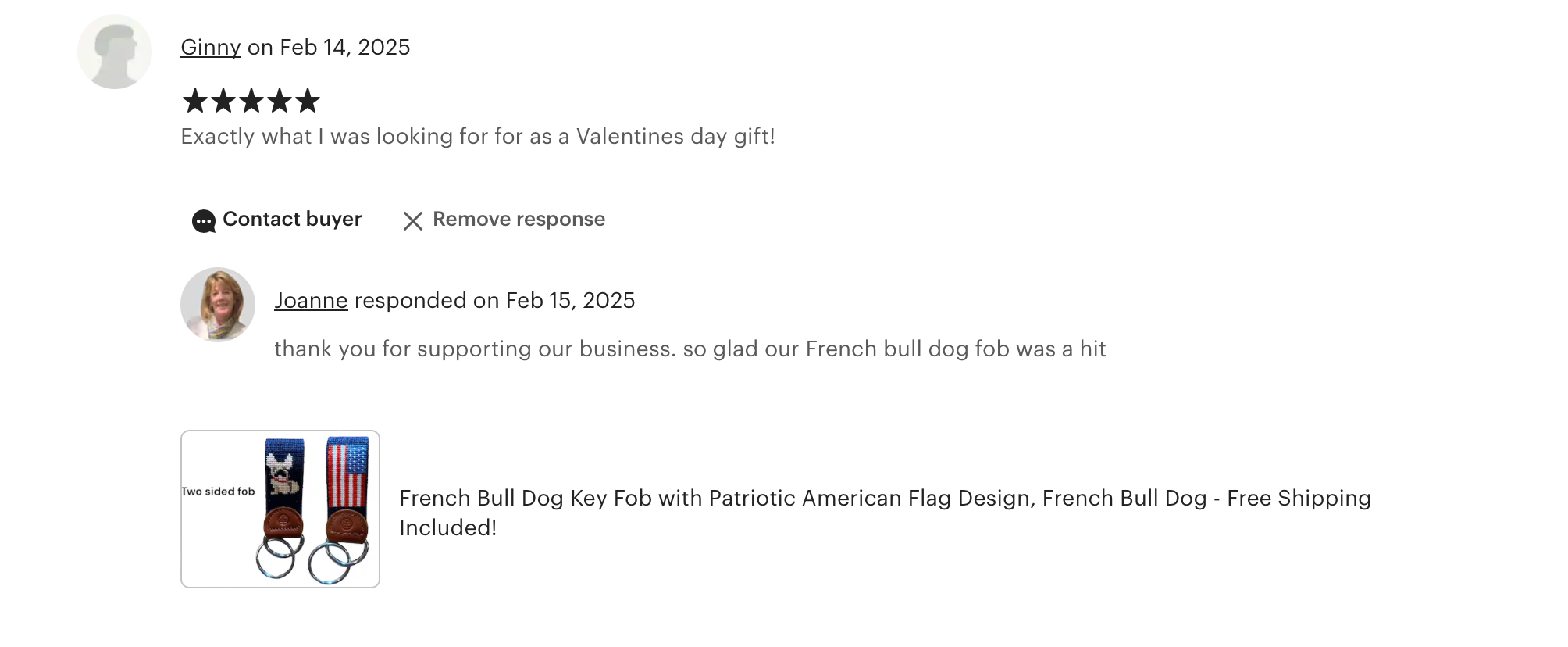Click the review date Feb 14, 2025

(345, 48)
